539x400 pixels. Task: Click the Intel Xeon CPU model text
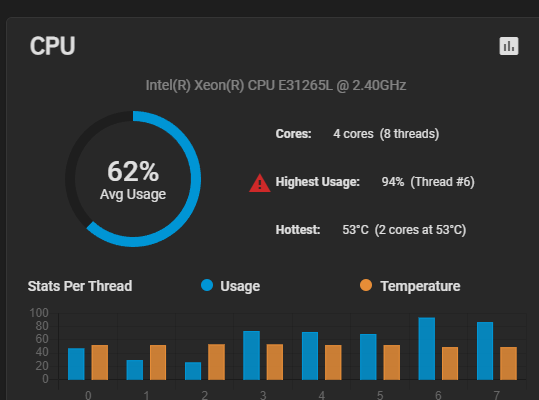pos(276,85)
